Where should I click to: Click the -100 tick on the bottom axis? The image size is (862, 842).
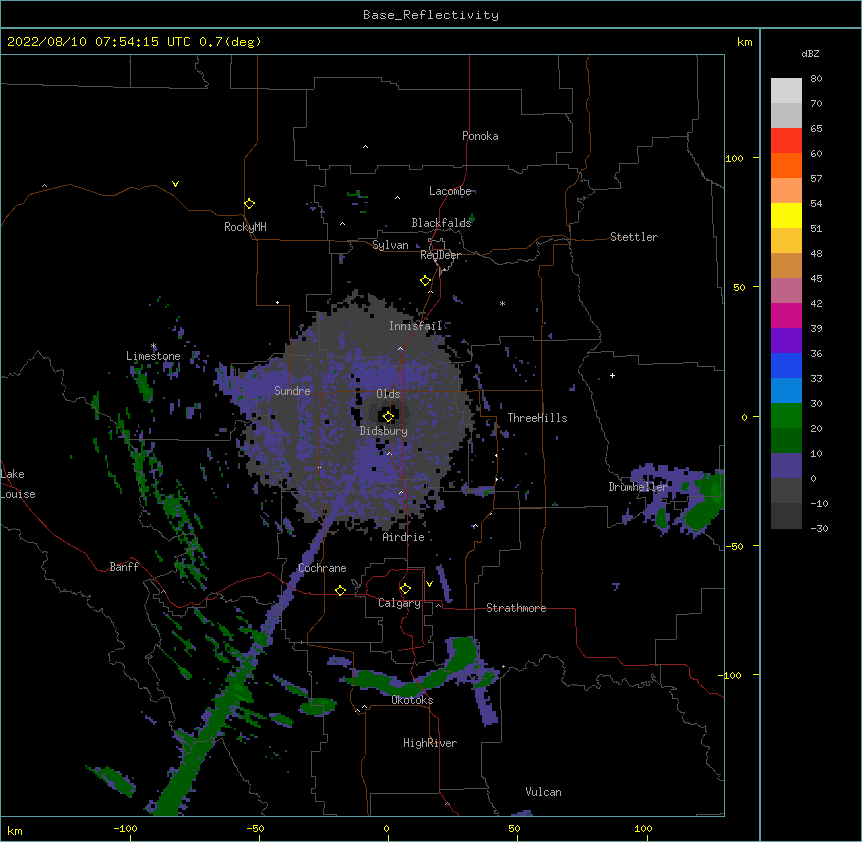(x=125, y=828)
